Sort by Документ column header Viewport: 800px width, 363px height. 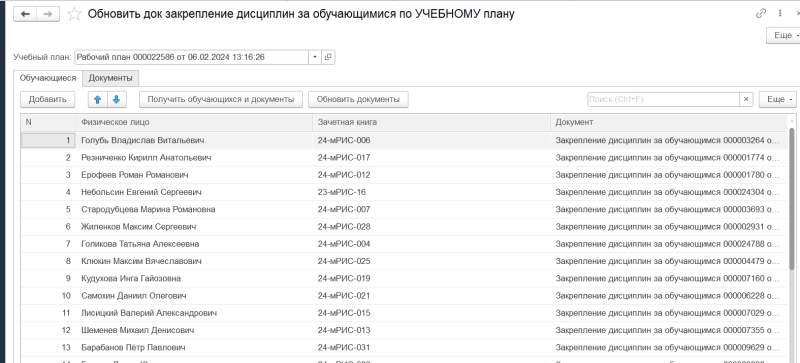pos(669,123)
